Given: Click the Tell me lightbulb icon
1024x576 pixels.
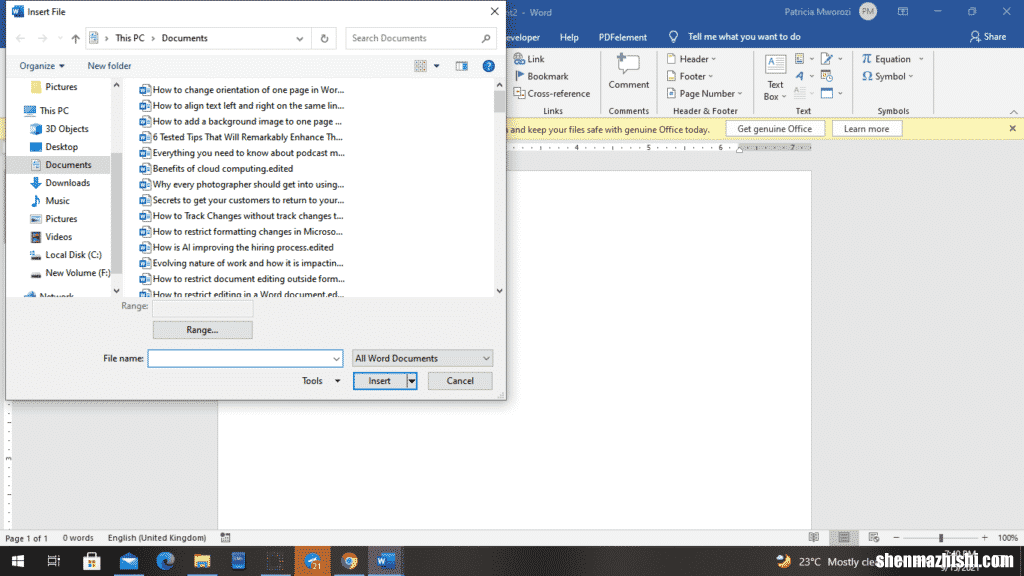Looking at the screenshot, I should 673,37.
